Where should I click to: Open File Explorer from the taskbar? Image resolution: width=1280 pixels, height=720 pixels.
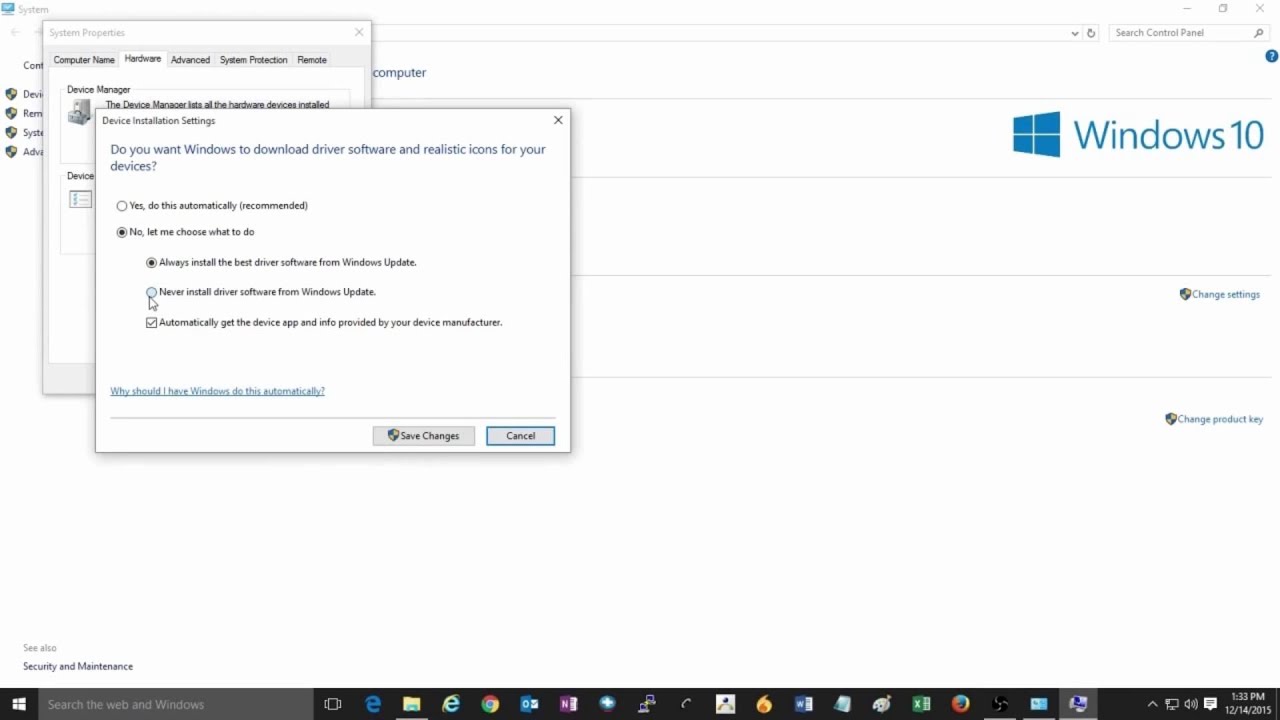pos(411,704)
